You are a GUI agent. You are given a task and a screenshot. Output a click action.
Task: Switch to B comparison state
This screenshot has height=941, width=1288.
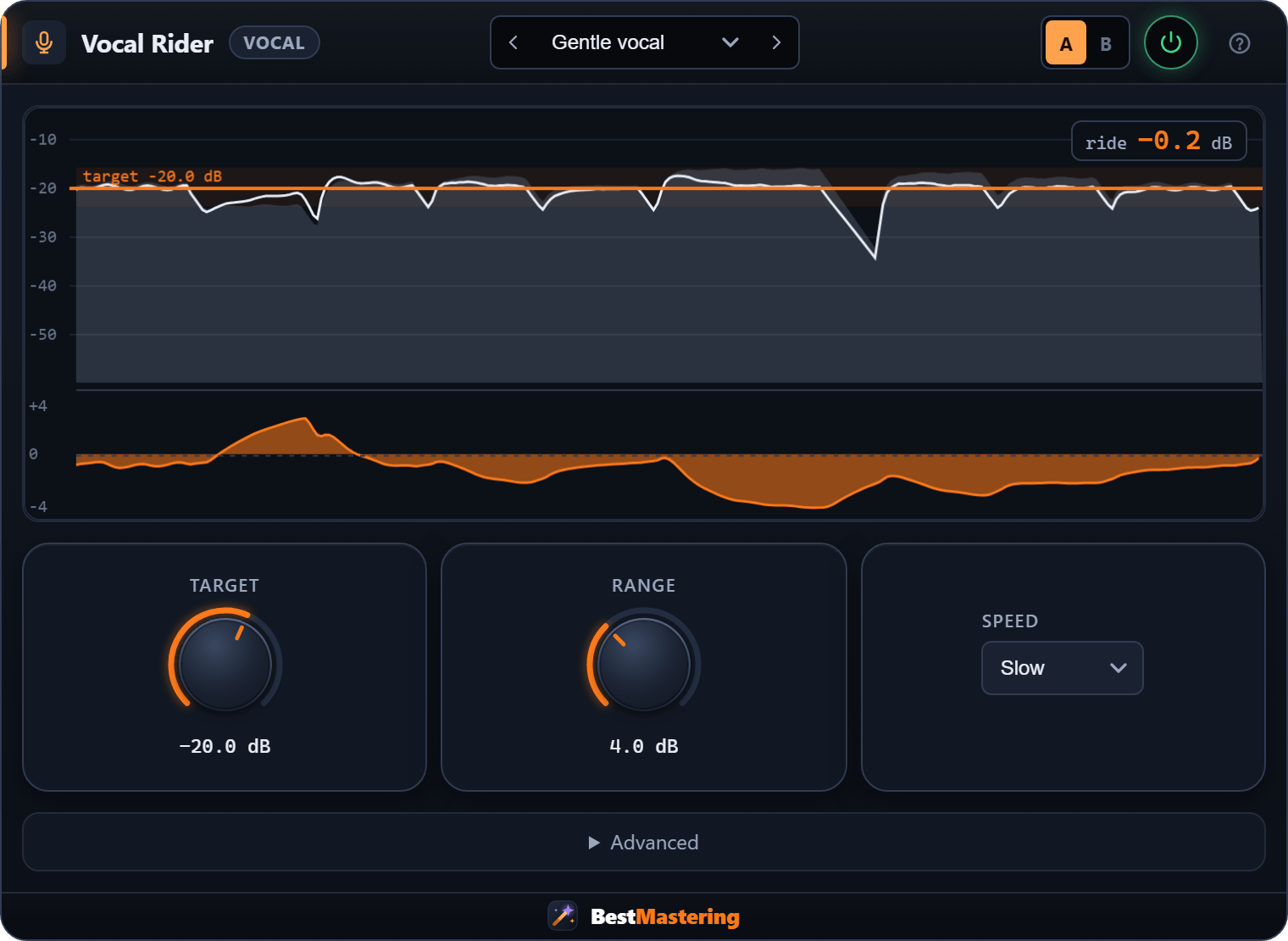tap(1106, 43)
